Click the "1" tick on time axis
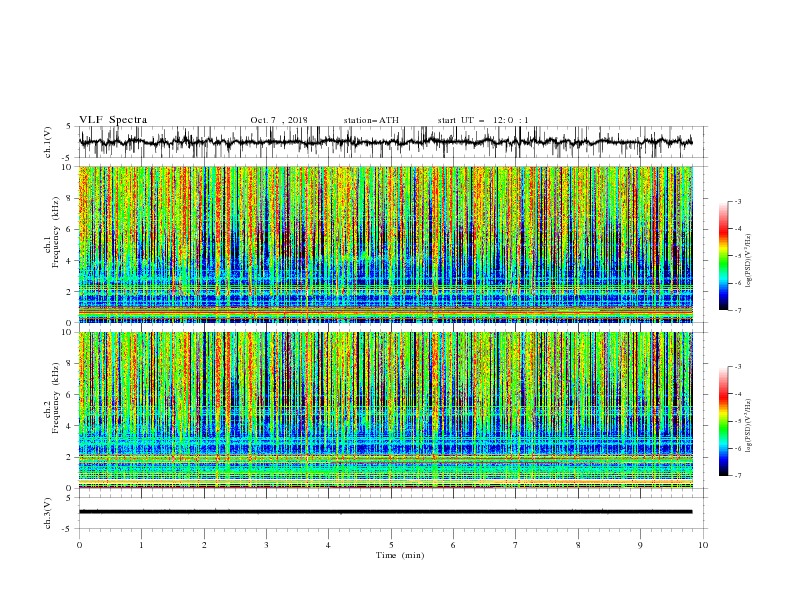The image size is (792, 612). pos(141,545)
